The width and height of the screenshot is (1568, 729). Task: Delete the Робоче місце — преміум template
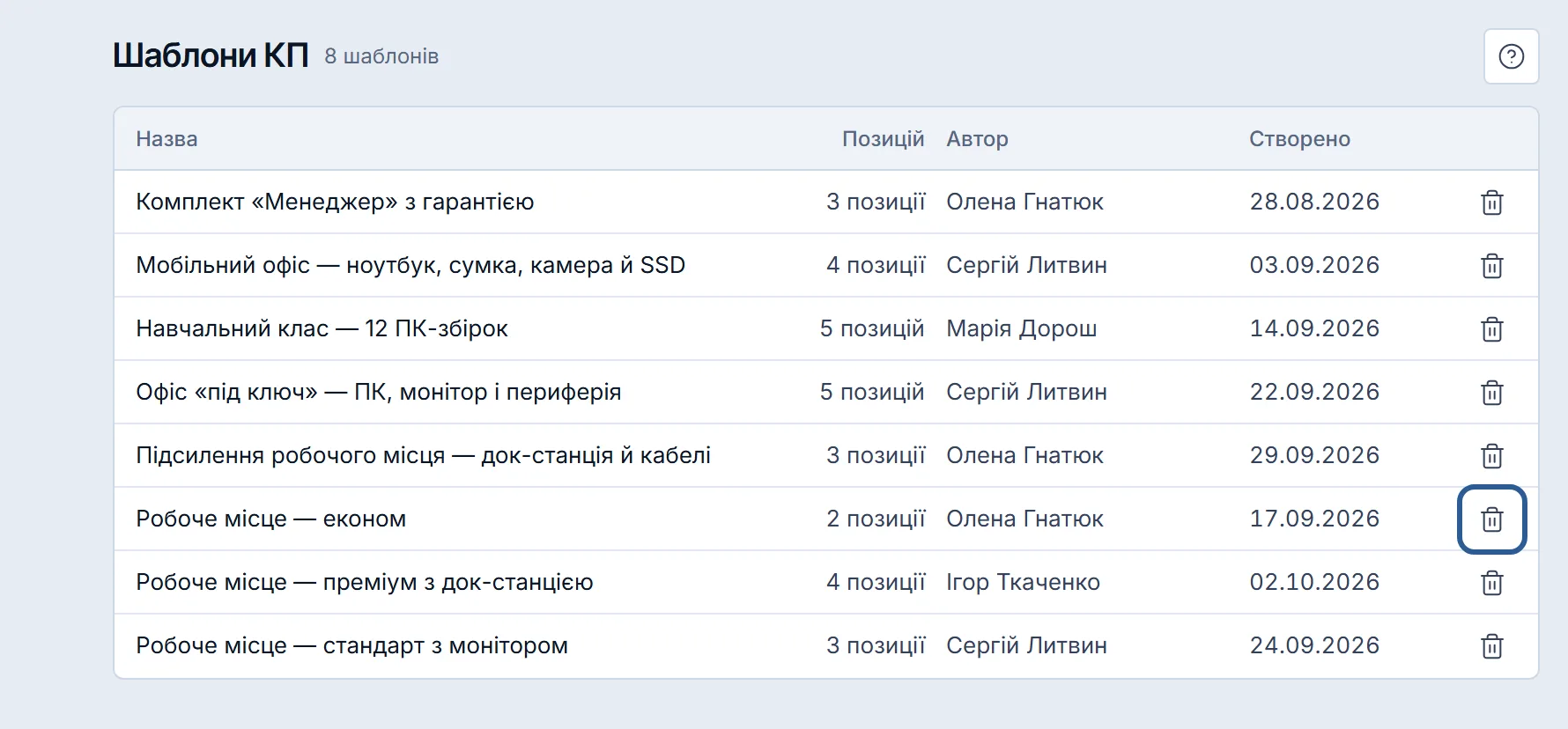click(1491, 583)
